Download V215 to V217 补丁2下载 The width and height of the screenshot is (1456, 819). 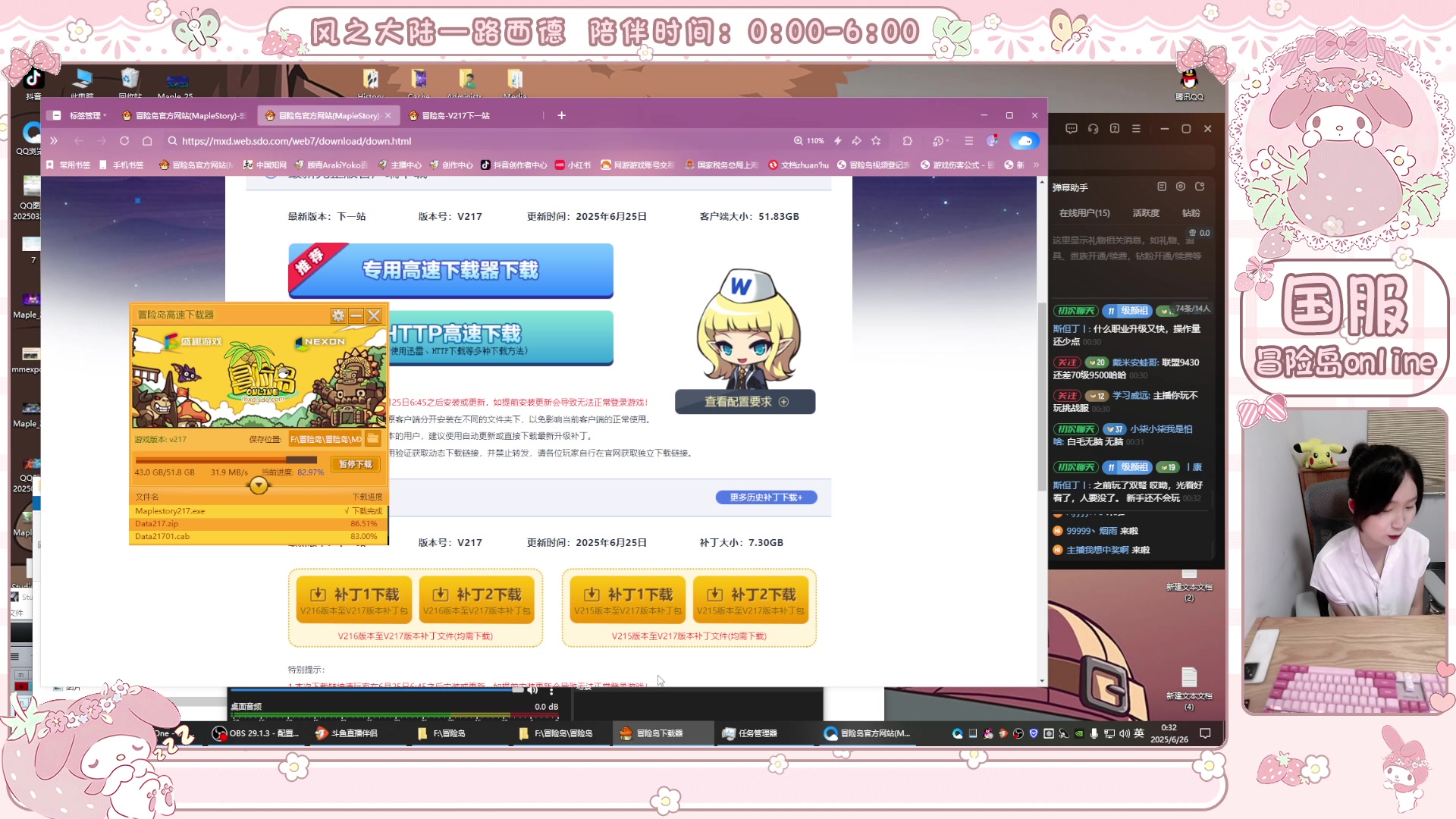point(751,599)
